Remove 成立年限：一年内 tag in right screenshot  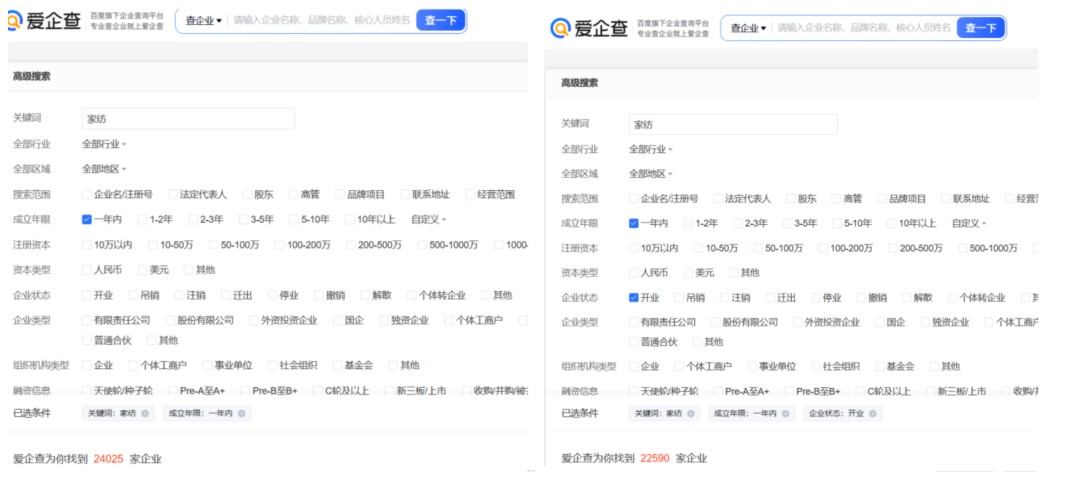785,413
